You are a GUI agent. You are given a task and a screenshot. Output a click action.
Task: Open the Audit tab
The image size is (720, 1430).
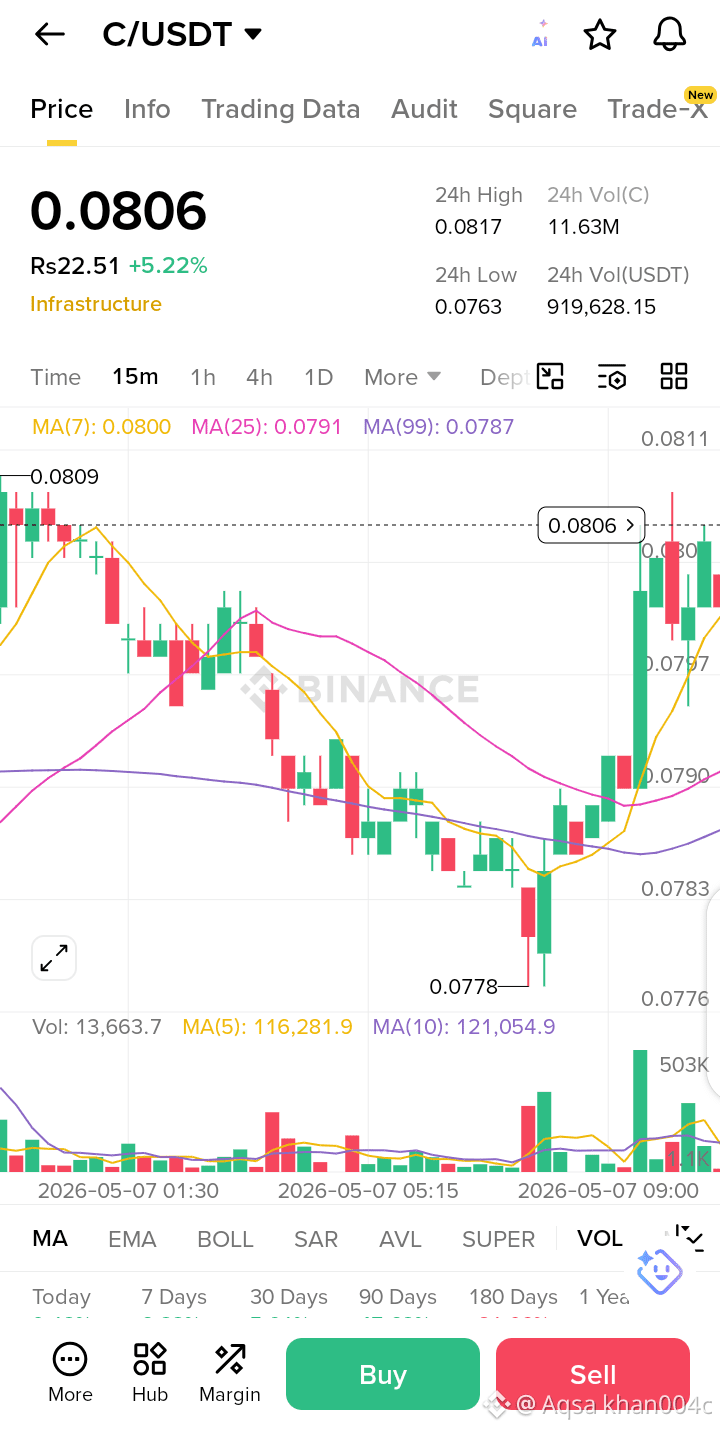point(425,109)
